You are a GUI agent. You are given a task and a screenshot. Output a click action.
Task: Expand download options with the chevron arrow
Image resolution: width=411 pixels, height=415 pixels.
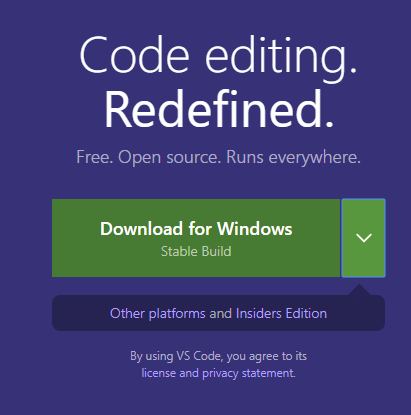tap(363, 238)
